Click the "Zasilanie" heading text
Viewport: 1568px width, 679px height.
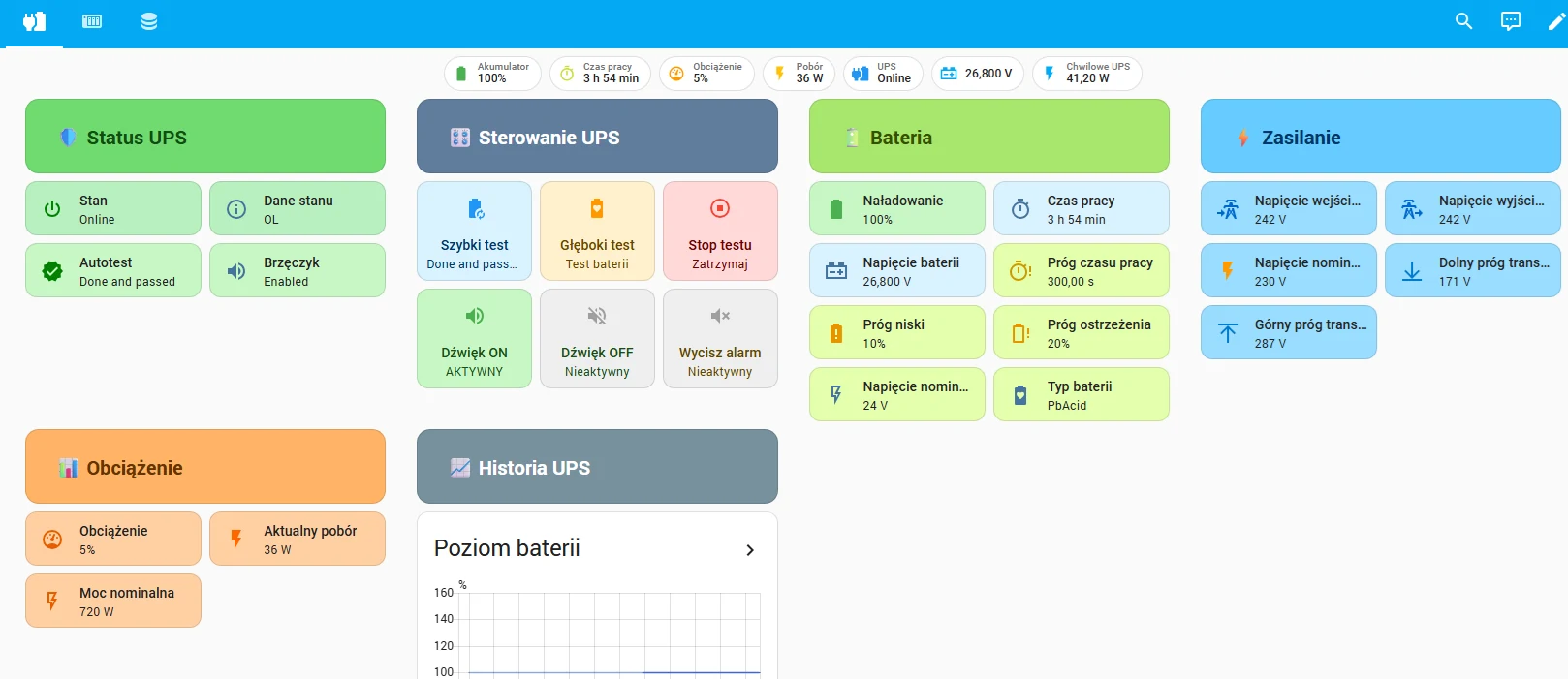[1301, 138]
